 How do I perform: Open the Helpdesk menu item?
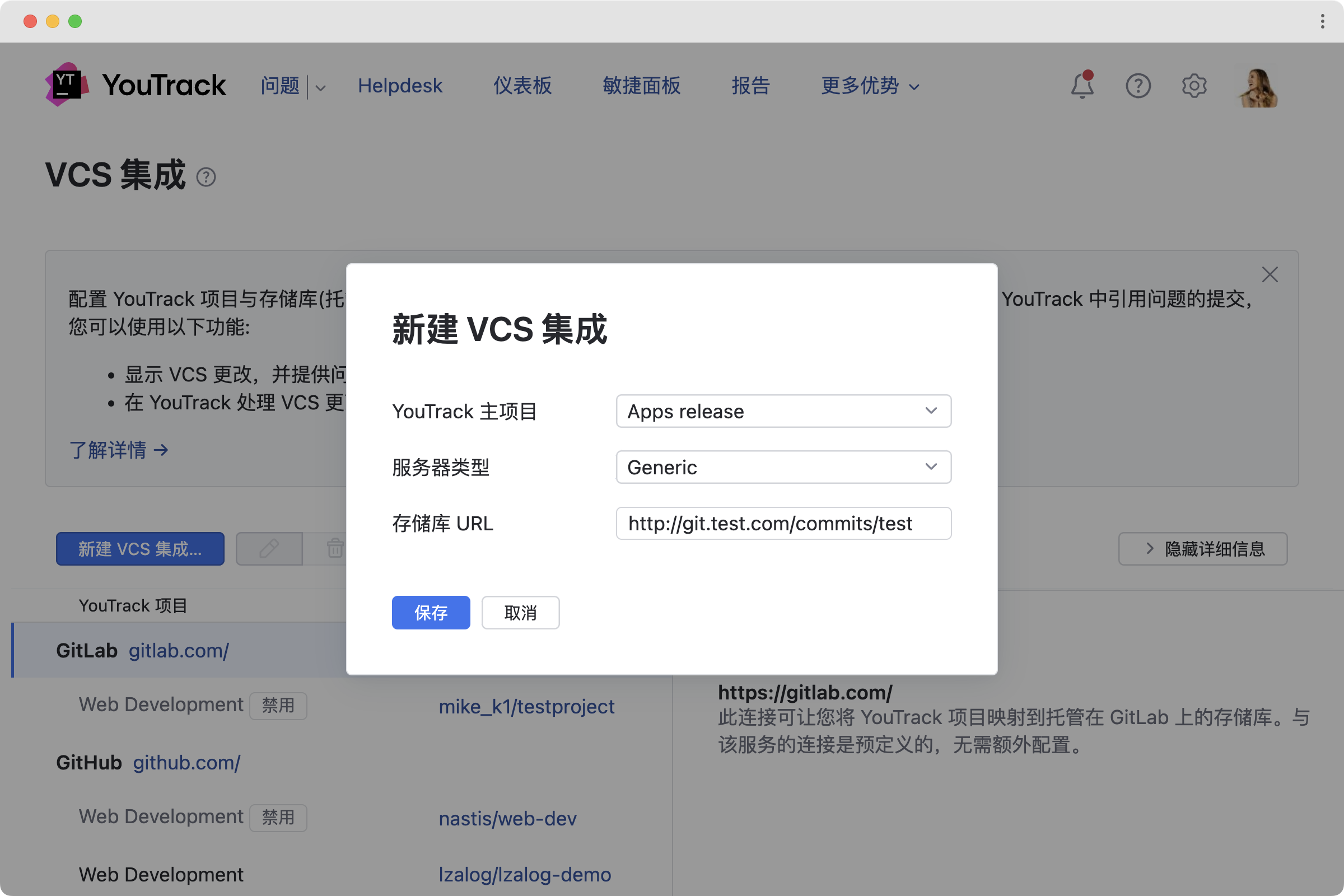400,86
